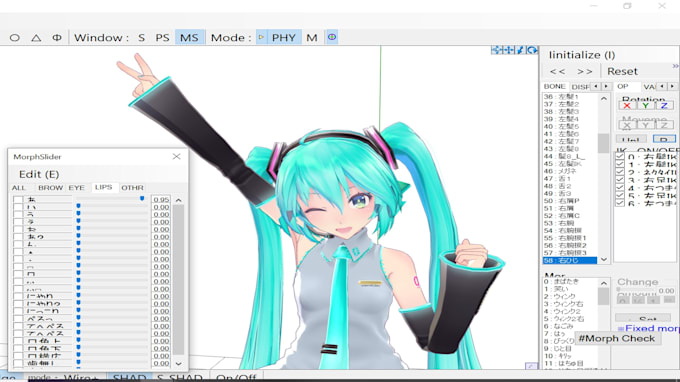Click the MorphSlider list scroll-down arrow
Image resolution: width=680 pixels, height=382 pixels.
[178, 363]
